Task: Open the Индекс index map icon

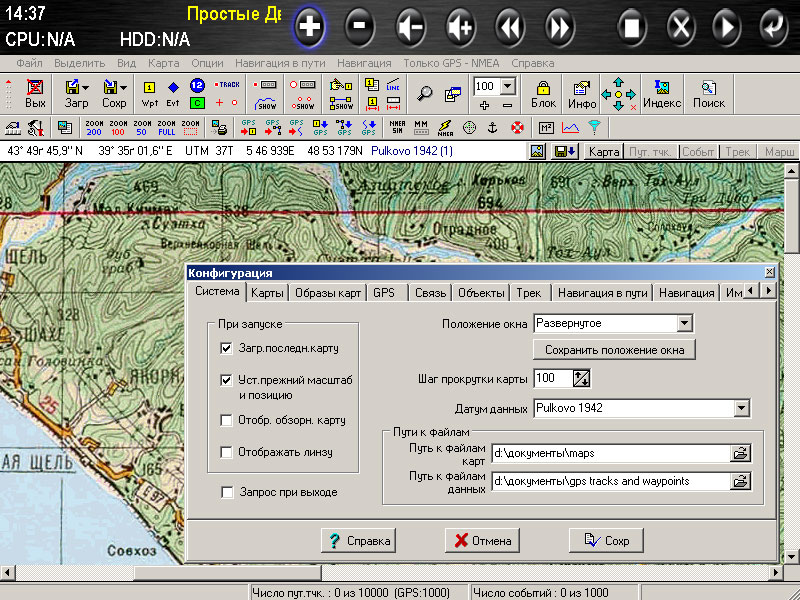Action: tap(661, 94)
